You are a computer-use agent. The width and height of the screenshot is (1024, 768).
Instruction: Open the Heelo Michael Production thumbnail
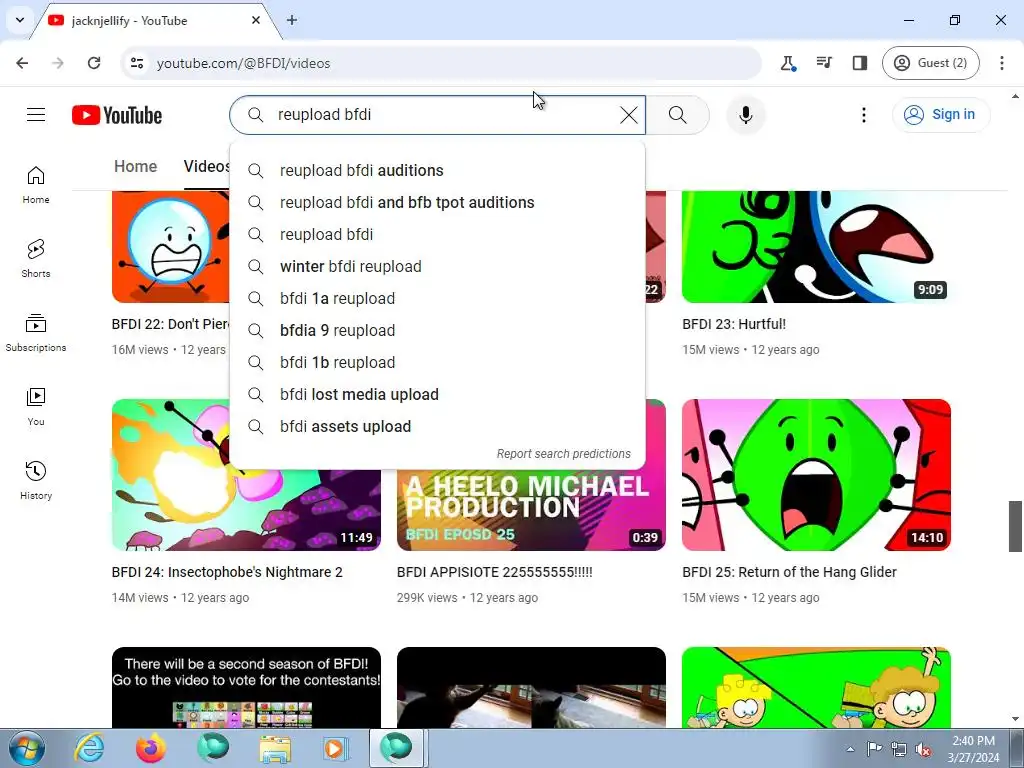(x=531, y=511)
